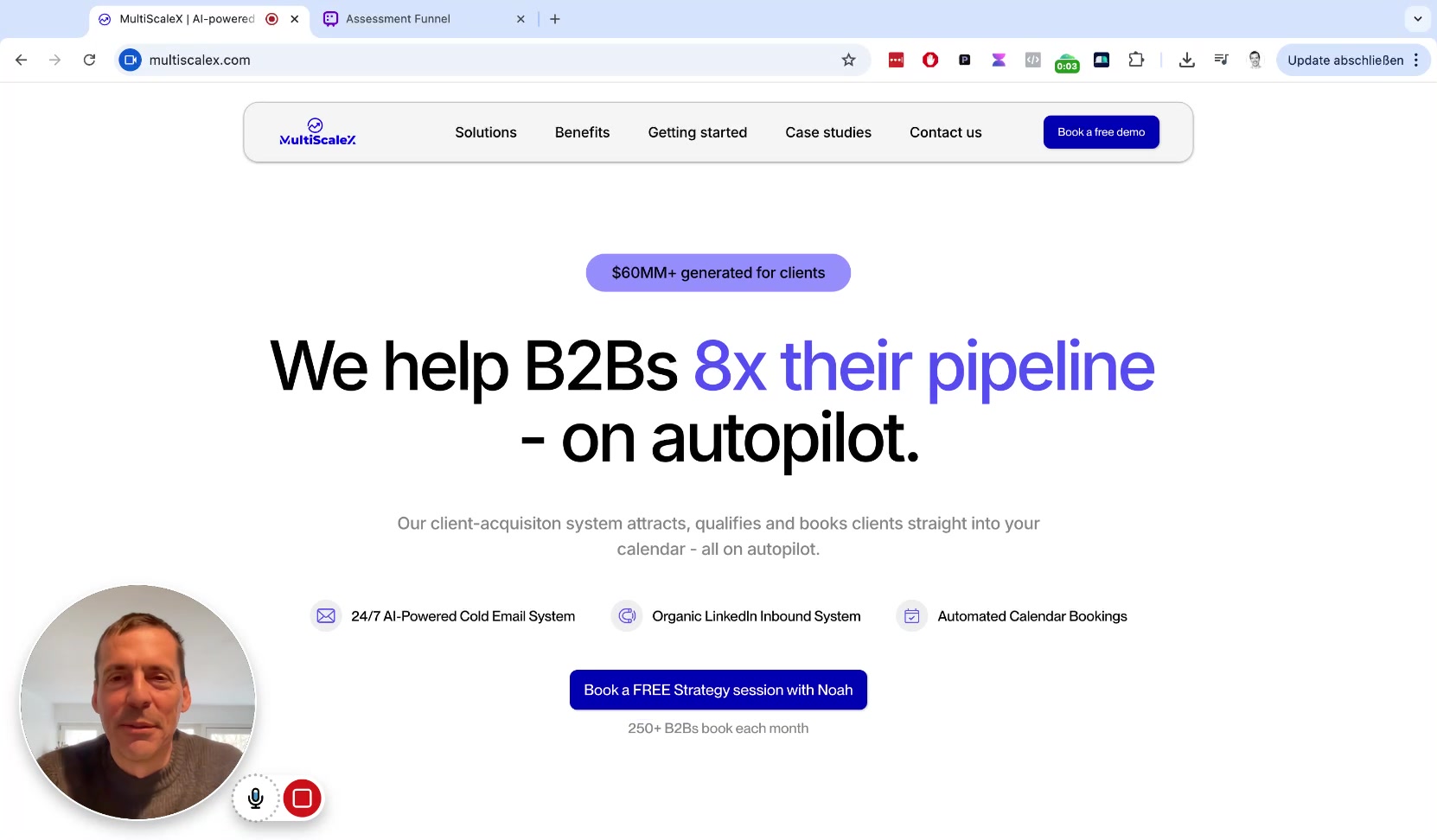Screen dimensions: 1437x840
Task: Open a new browser tab
Action: pos(555,19)
